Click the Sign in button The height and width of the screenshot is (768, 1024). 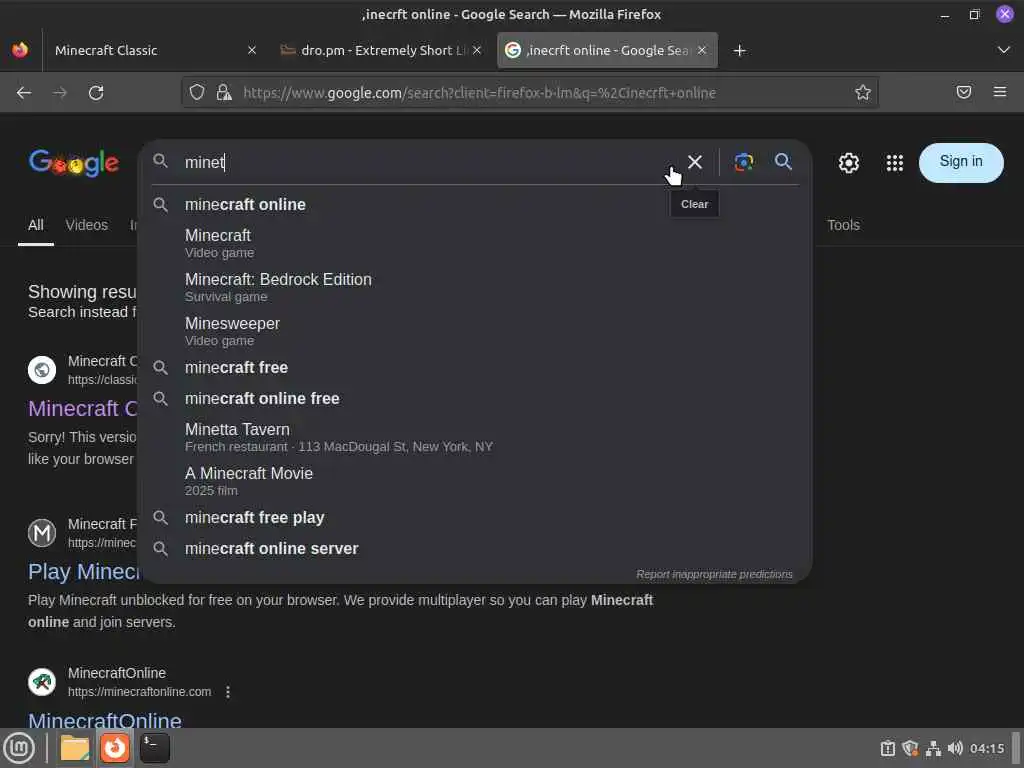point(961,162)
